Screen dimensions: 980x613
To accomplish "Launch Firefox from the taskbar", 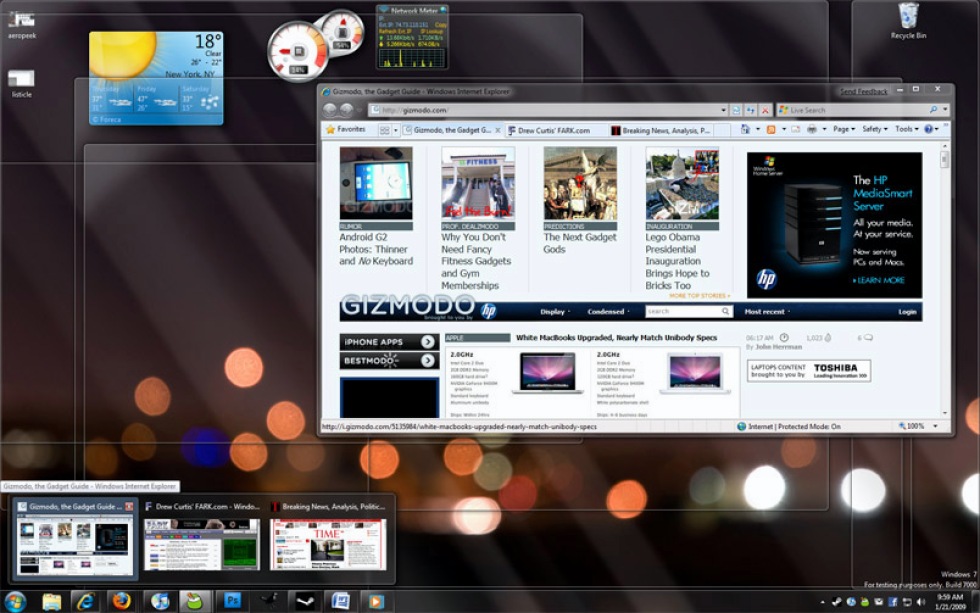I will coord(121,601).
